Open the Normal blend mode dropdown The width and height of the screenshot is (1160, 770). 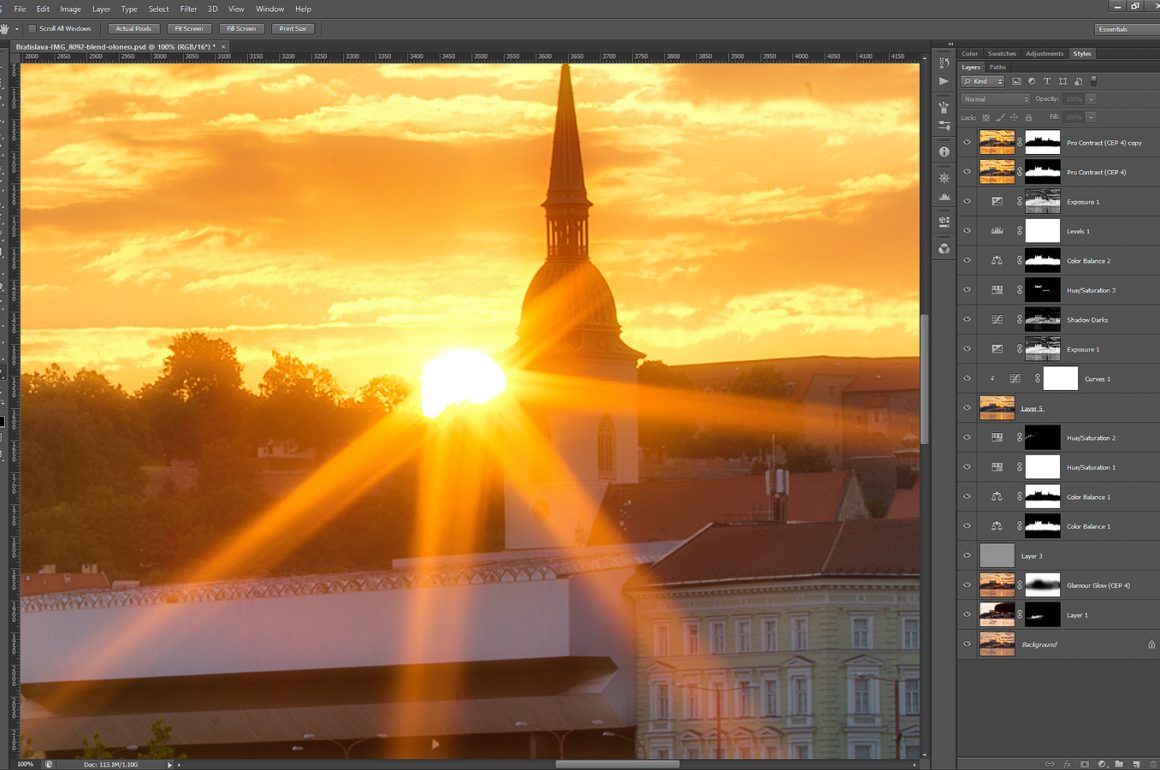coord(995,99)
